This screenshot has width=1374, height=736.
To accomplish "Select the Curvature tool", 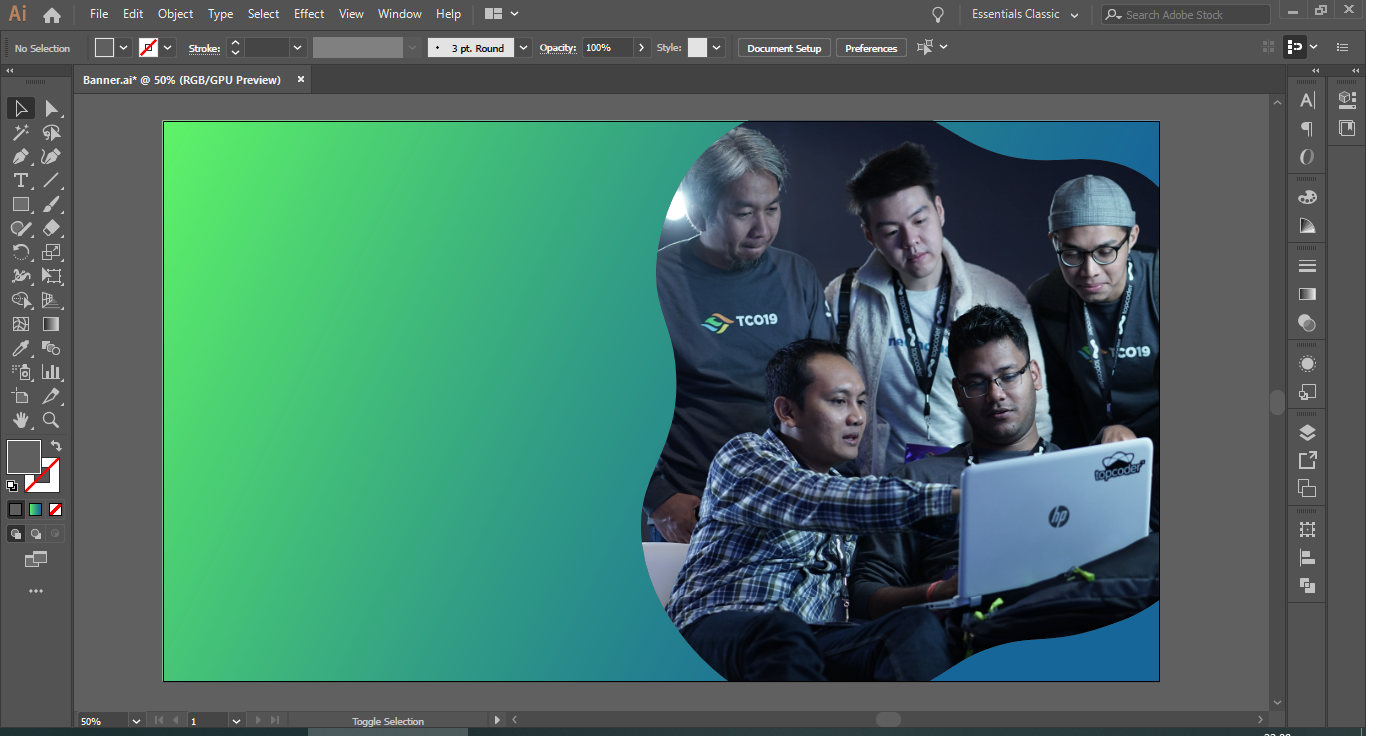I will tap(52, 156).
